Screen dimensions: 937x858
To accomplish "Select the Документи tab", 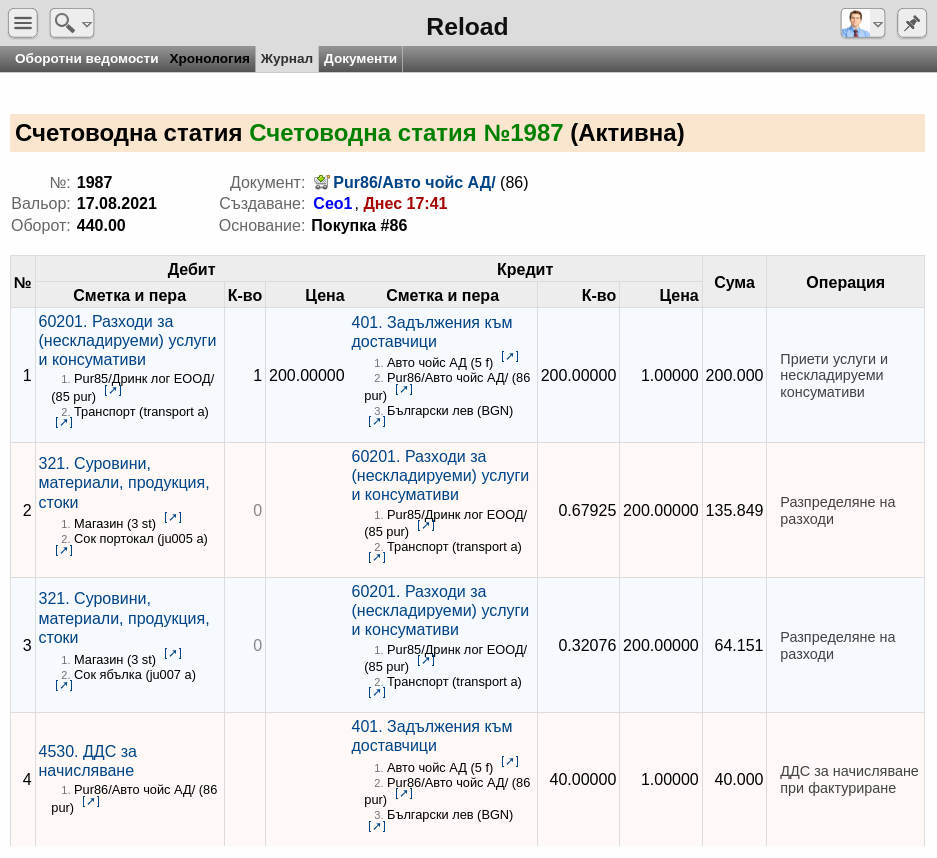I will (360, 59).
